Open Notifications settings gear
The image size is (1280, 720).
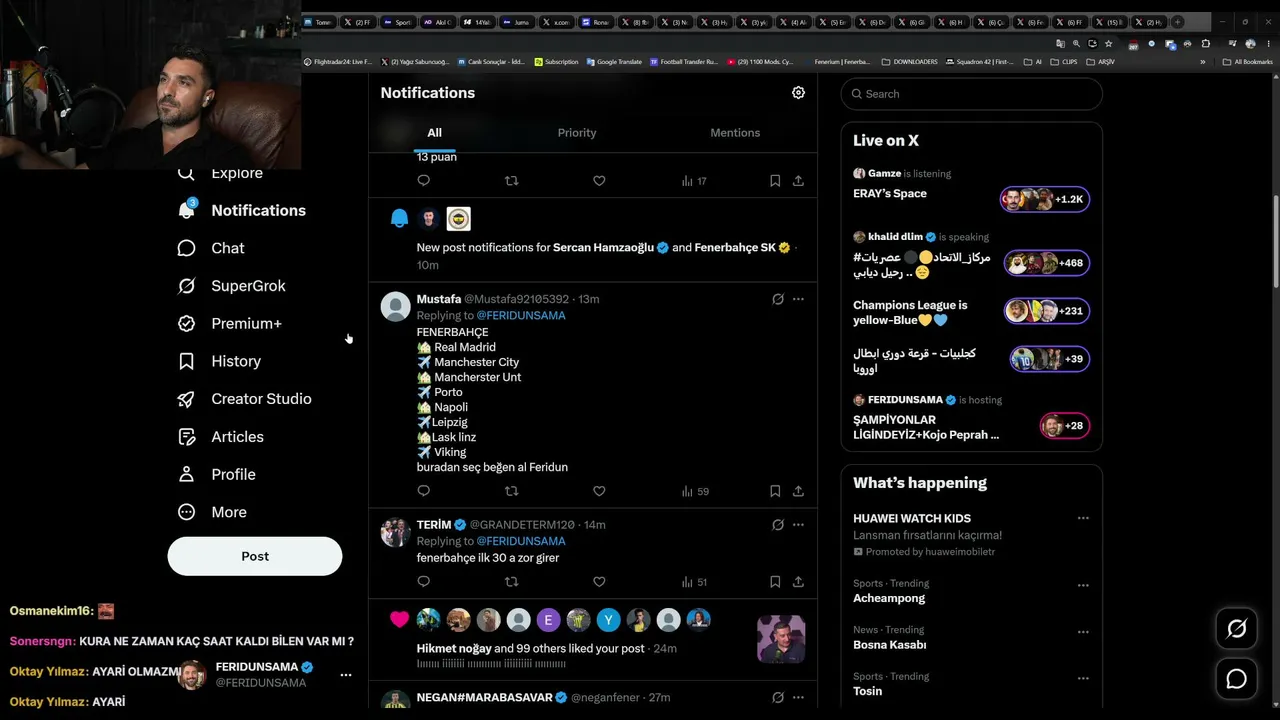point(798,92)
